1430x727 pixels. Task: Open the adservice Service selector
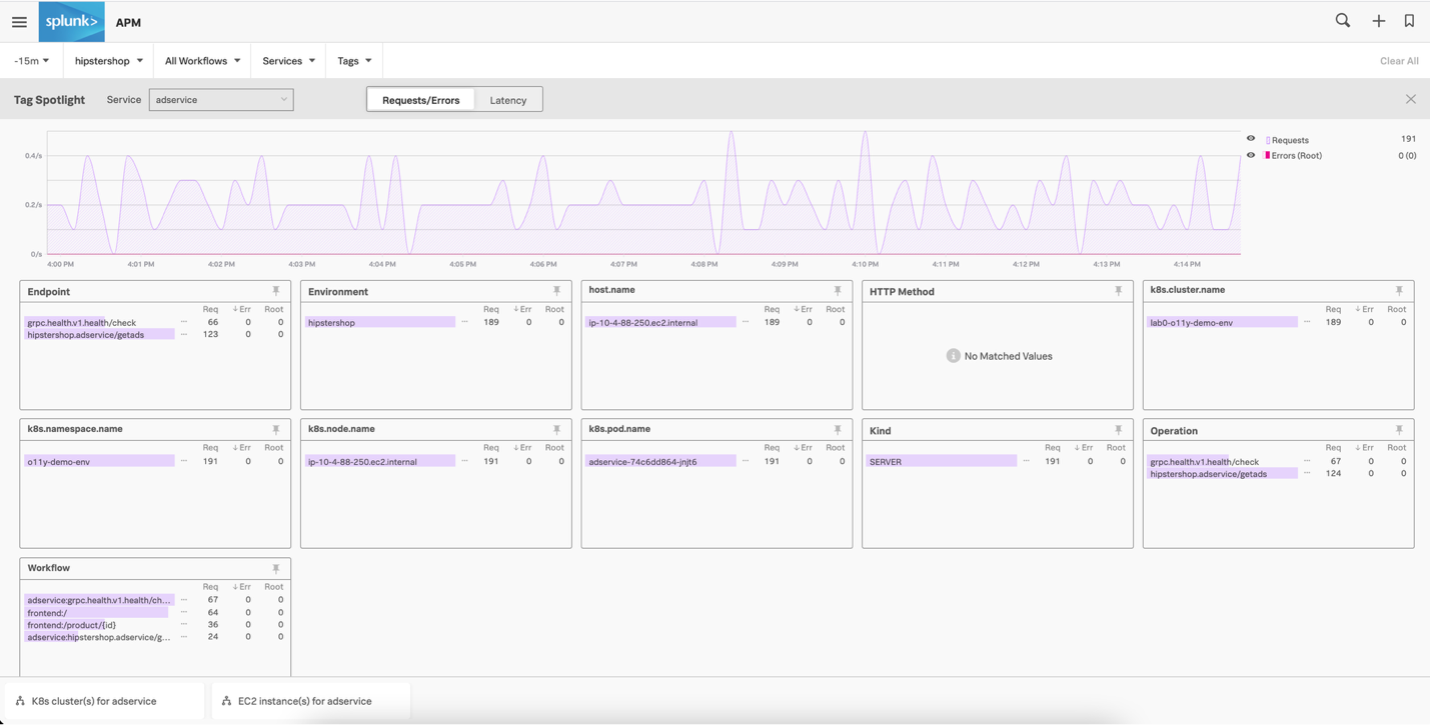(221, 99)
